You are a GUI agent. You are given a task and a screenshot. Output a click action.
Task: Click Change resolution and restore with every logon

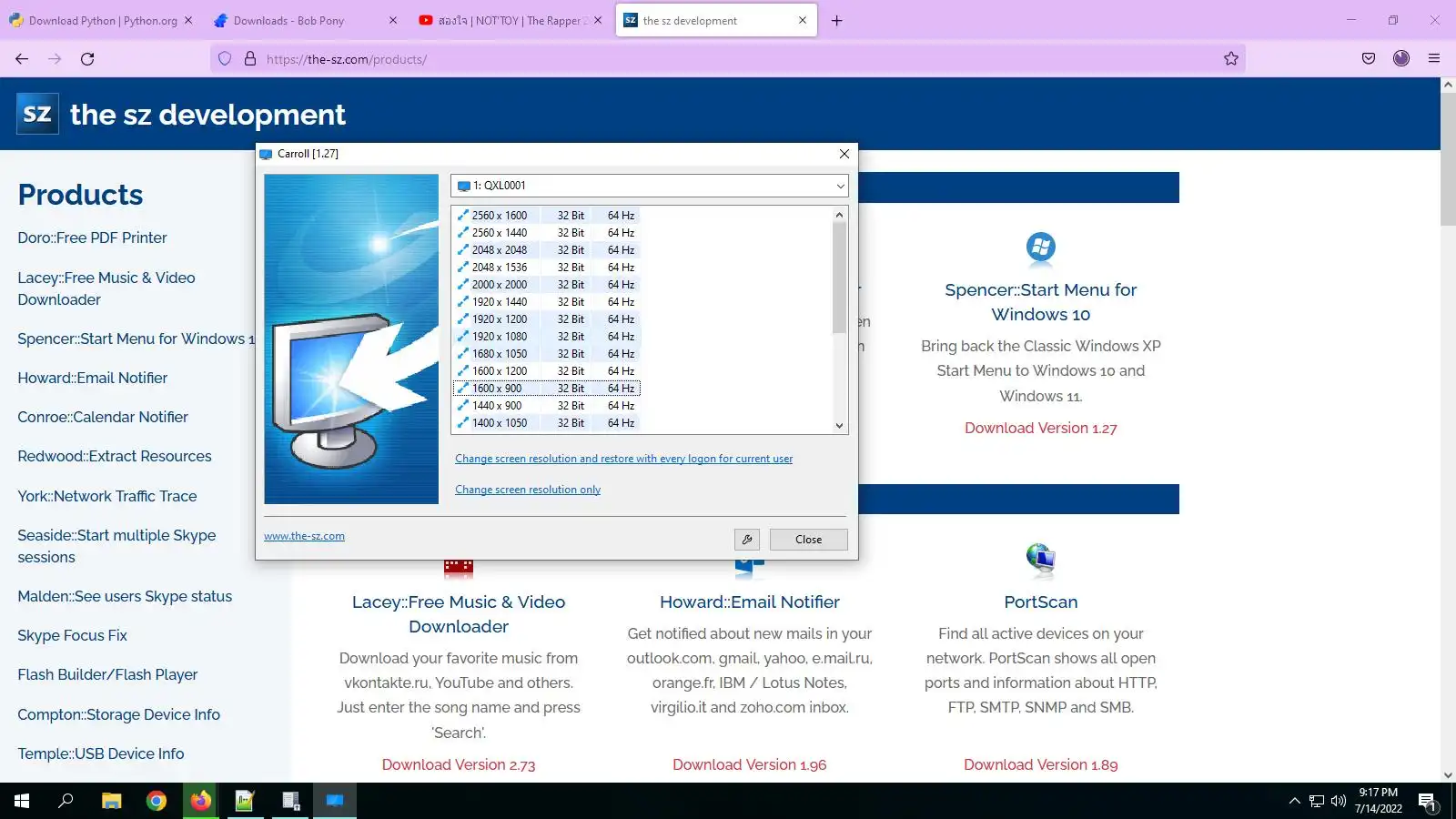pyautogui.click(x=623, y=459)
